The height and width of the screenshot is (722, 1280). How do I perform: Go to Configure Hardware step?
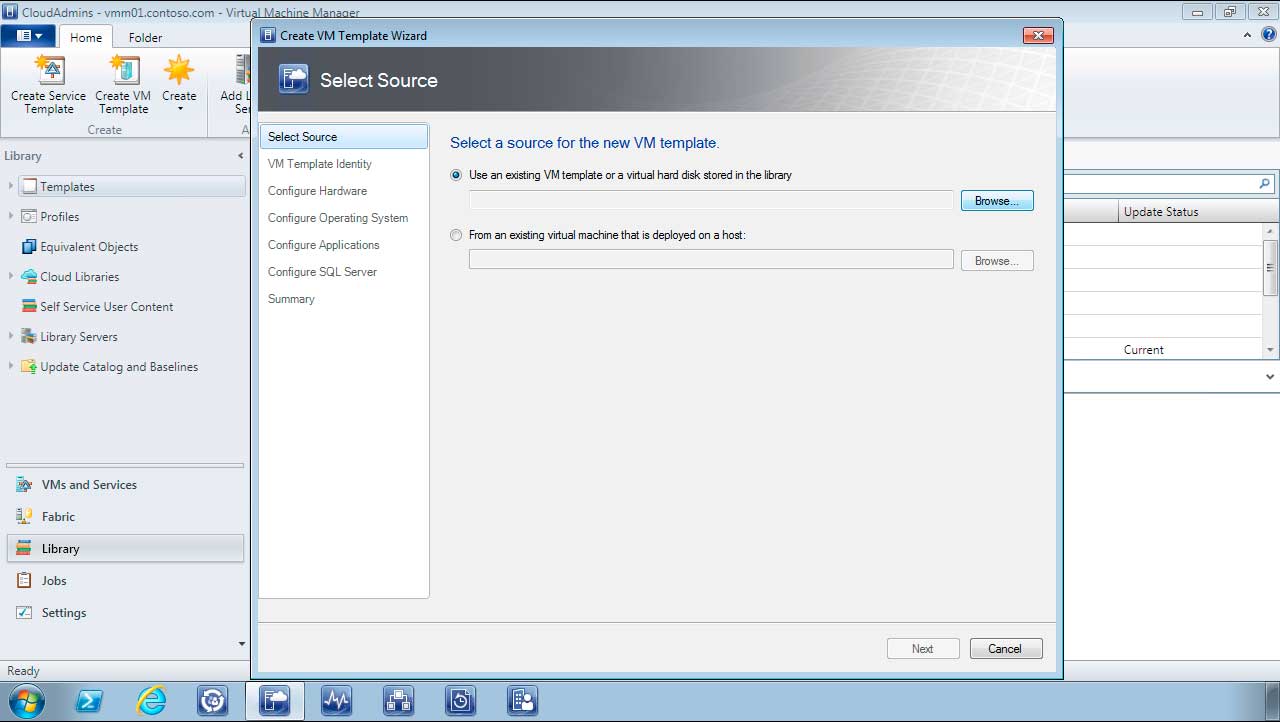[317, 191]
